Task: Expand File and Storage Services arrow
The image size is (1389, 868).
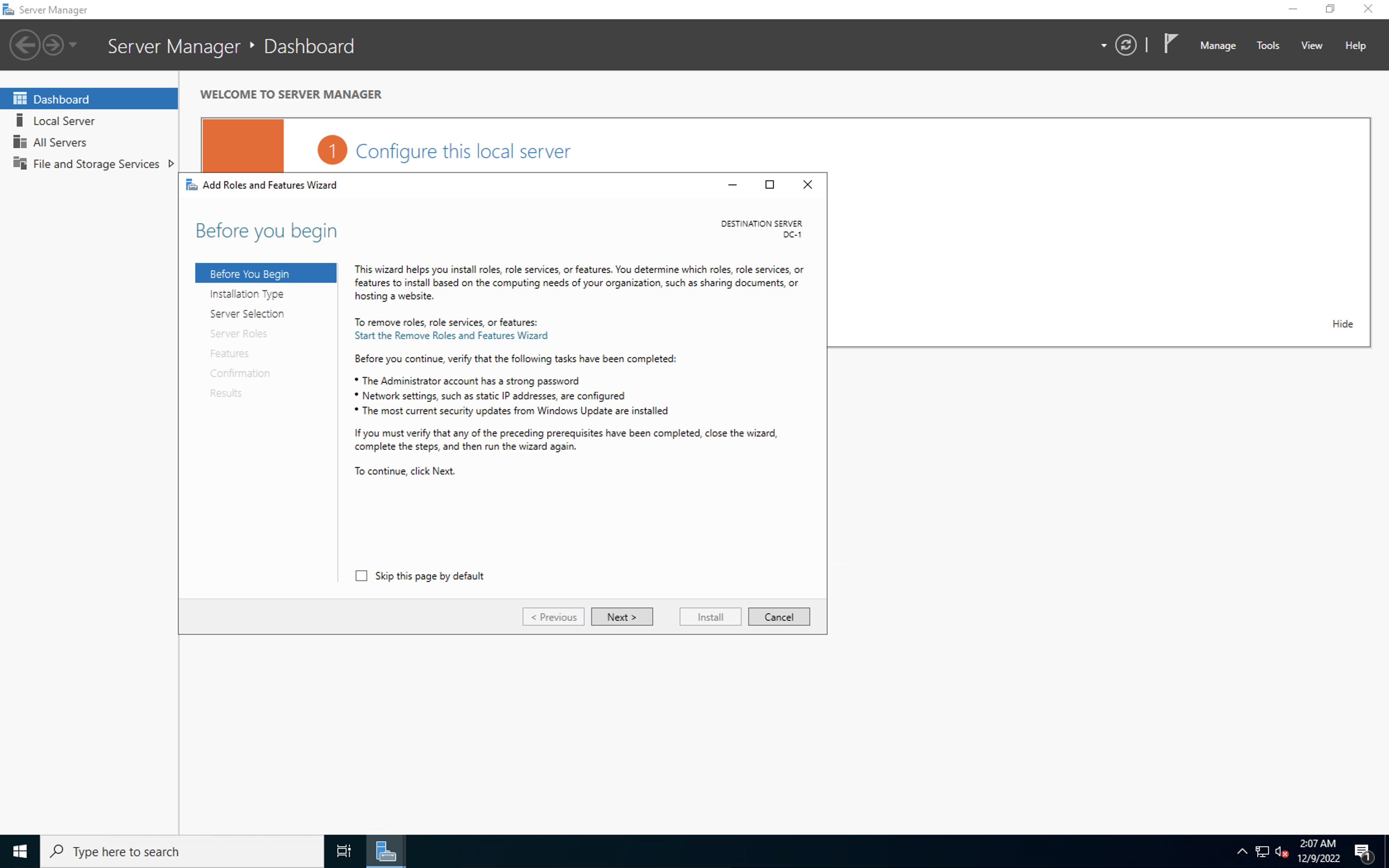Action: pos(170,164)
